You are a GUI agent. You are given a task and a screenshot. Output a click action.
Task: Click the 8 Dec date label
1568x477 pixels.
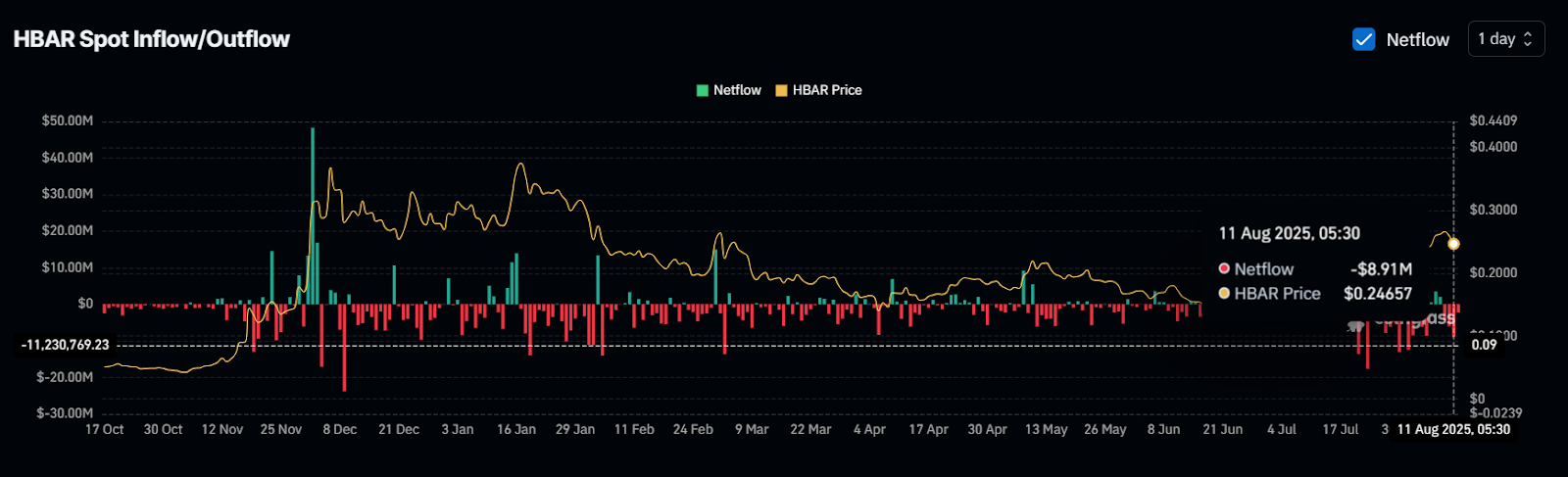click(340, 430)
